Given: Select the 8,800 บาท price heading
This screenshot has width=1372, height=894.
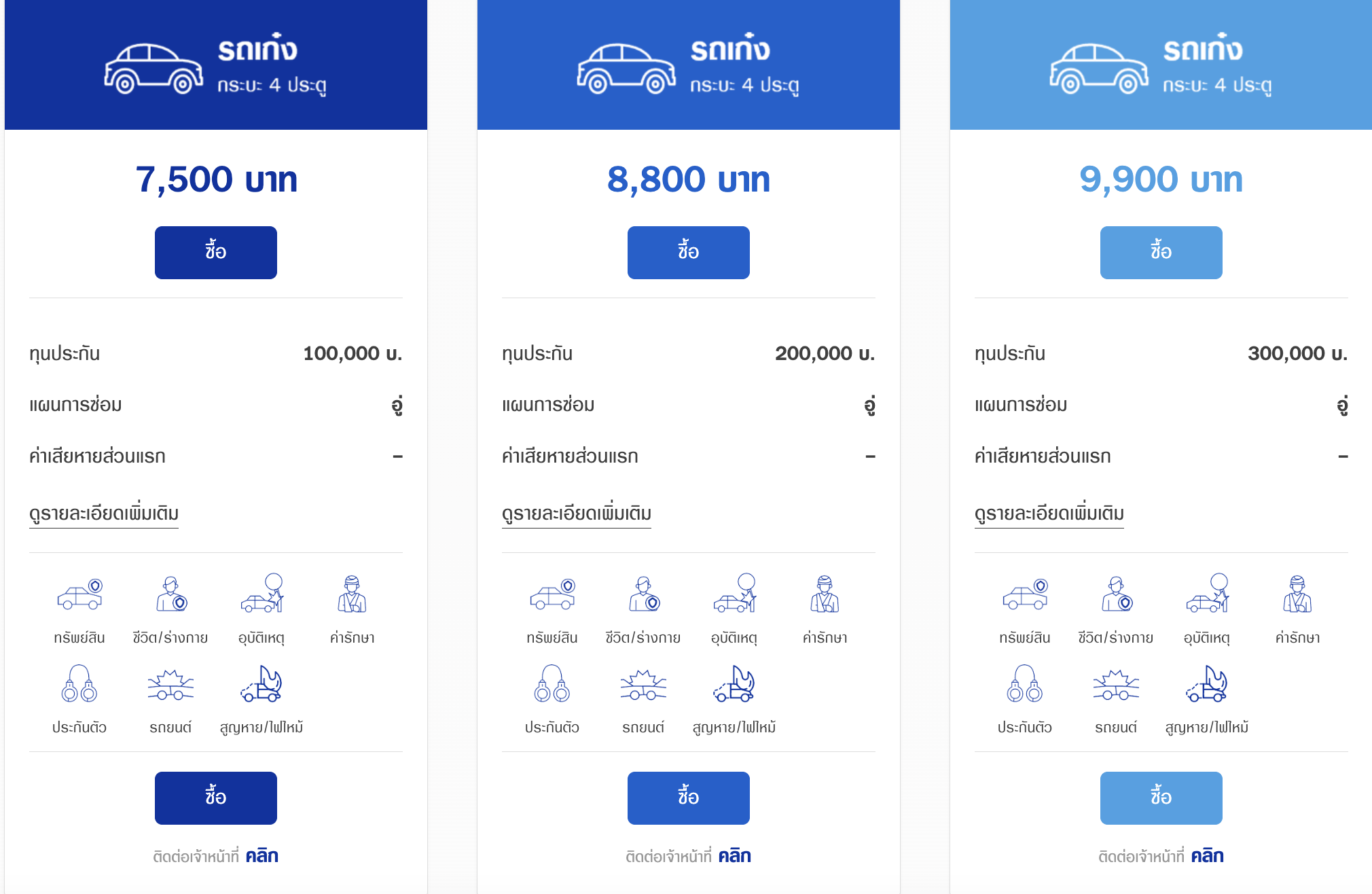Looking at the screenshot, I should (x=688, y=179).
